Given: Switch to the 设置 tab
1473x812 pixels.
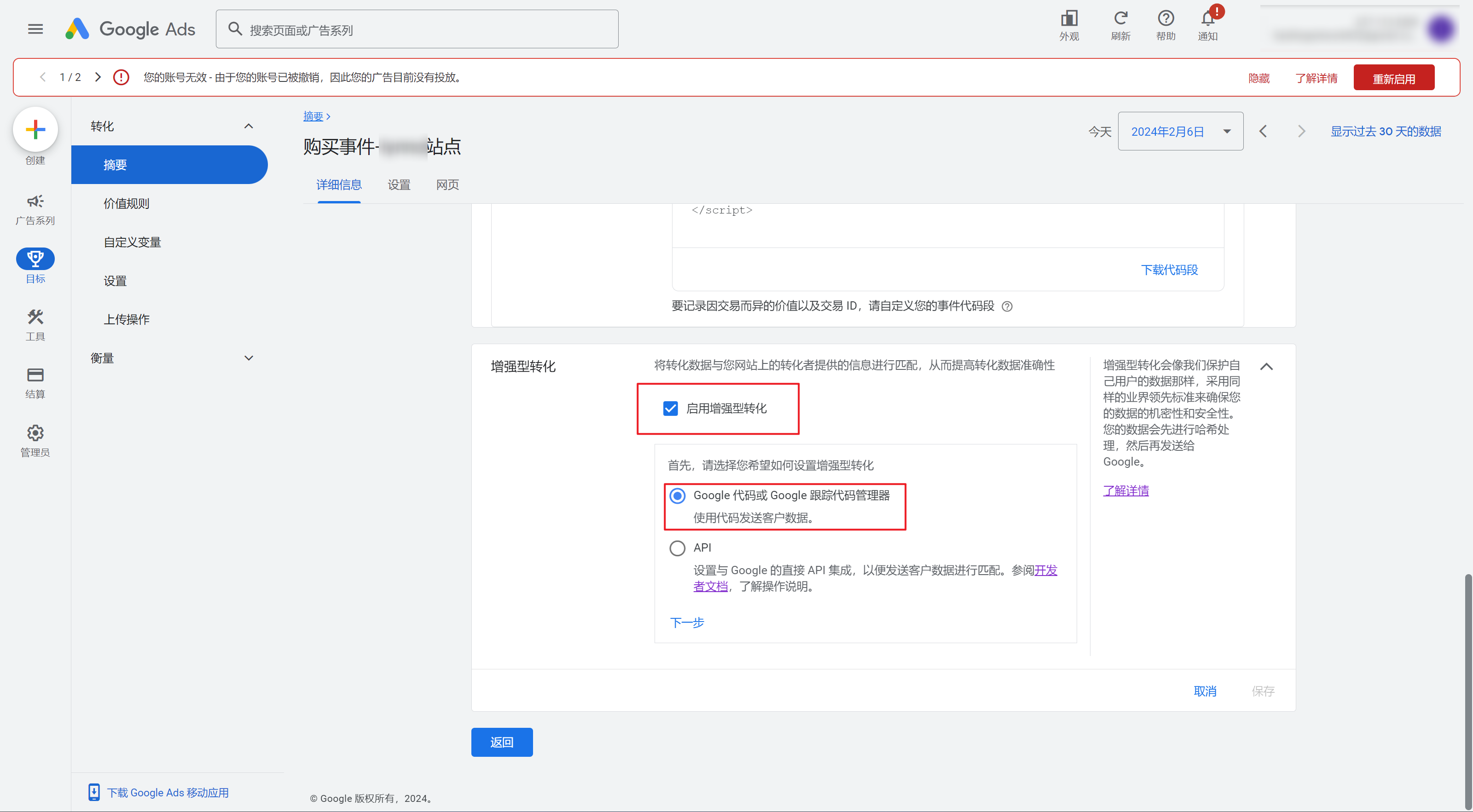Looking at the screenshot, I should (399, 184).
